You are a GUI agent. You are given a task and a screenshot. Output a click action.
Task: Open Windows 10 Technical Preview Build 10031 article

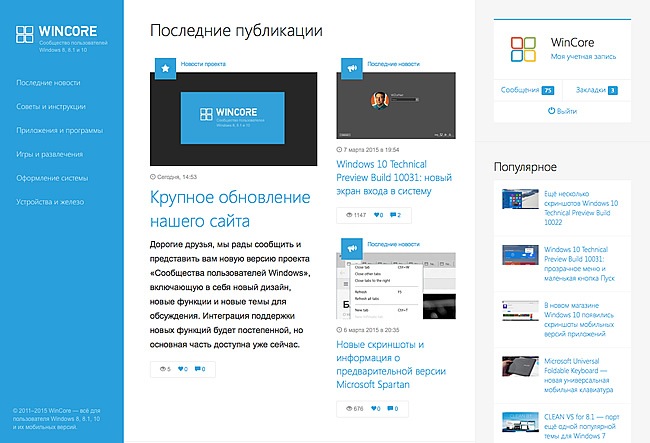pos(394,177)
